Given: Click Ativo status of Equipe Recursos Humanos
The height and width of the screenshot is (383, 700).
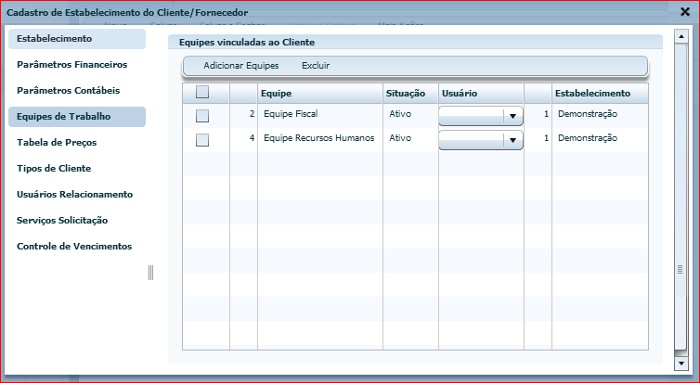Looking at the screenshot, I should point(400,138).
